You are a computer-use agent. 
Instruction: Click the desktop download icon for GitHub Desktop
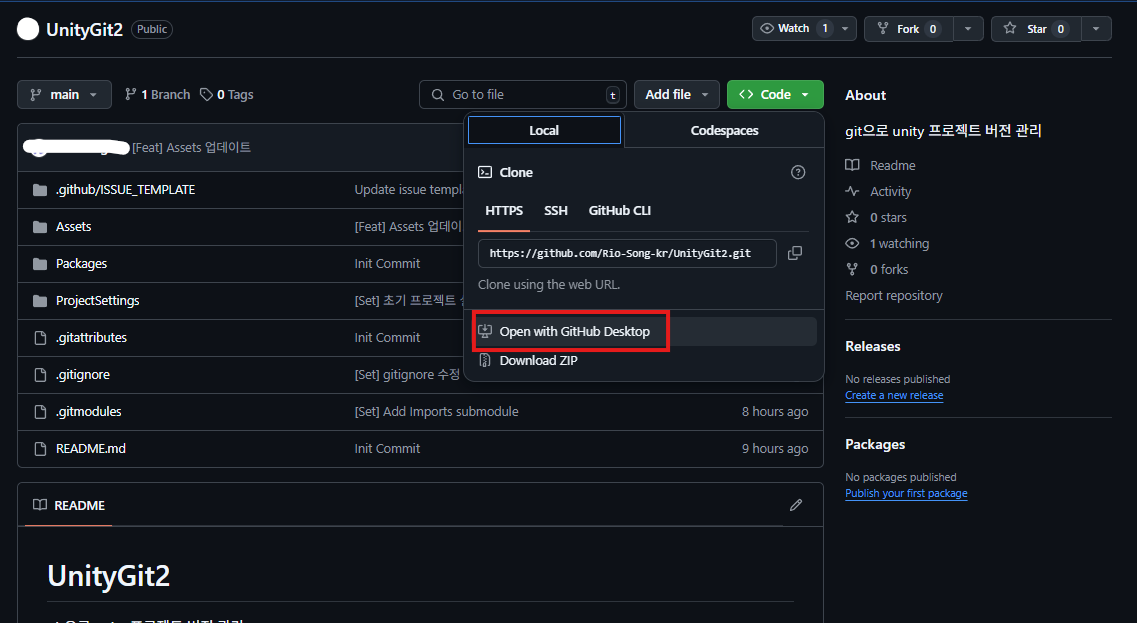coord(485,331)
